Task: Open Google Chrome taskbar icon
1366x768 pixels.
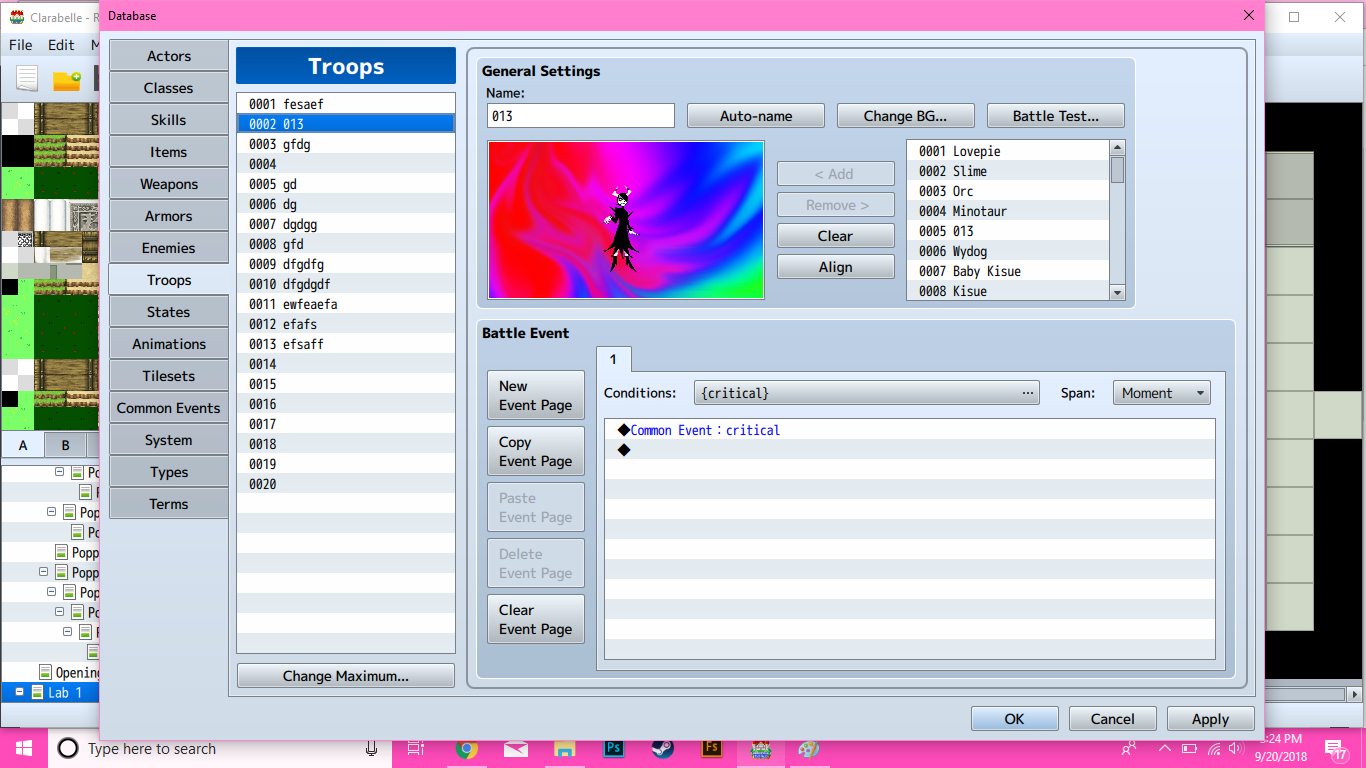Action: [466, 748]
